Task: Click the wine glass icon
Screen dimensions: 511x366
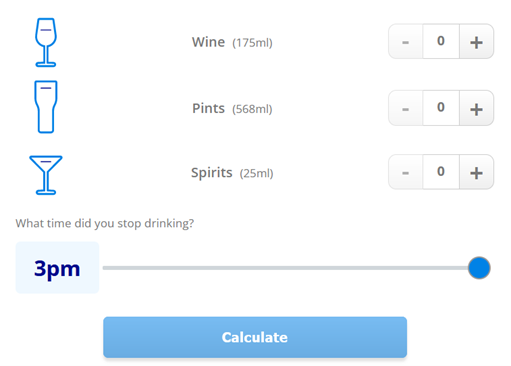Action: pyautogui.click(x=46, y=42)
